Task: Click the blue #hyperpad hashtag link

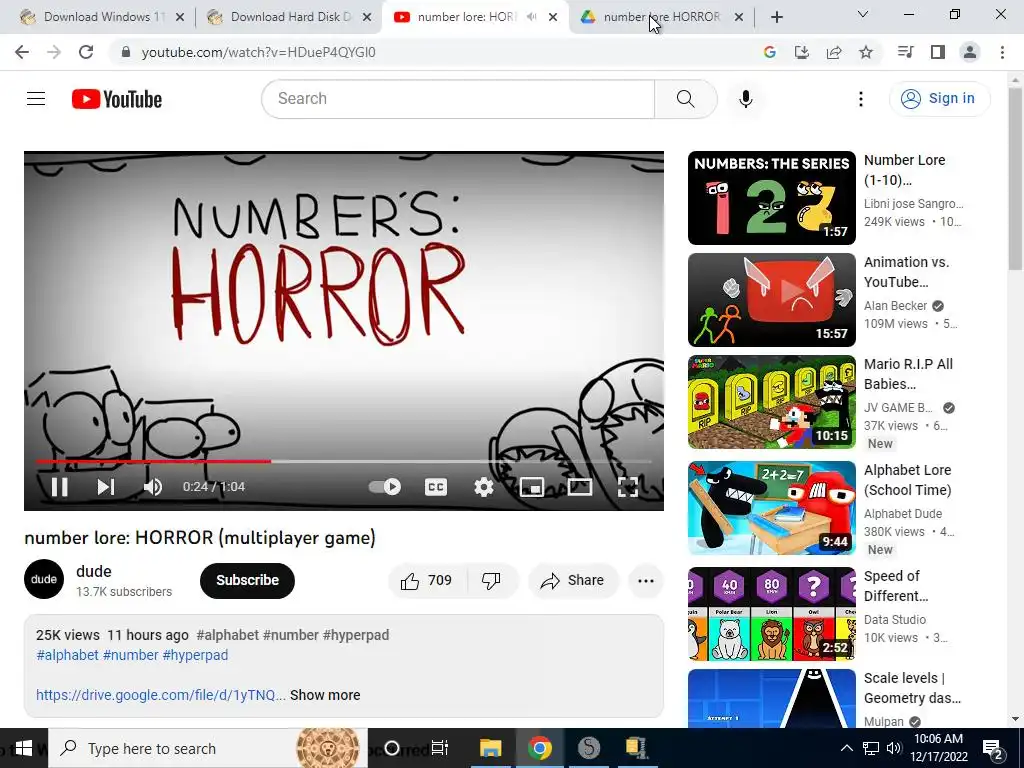Action: click(195, 655)
